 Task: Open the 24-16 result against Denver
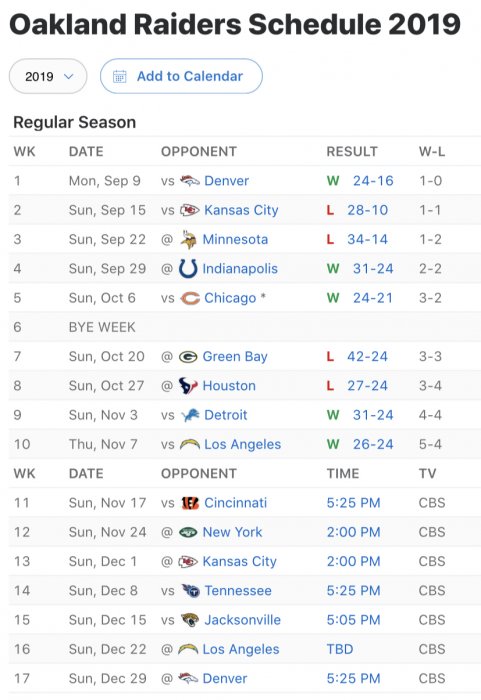point(373,181)
